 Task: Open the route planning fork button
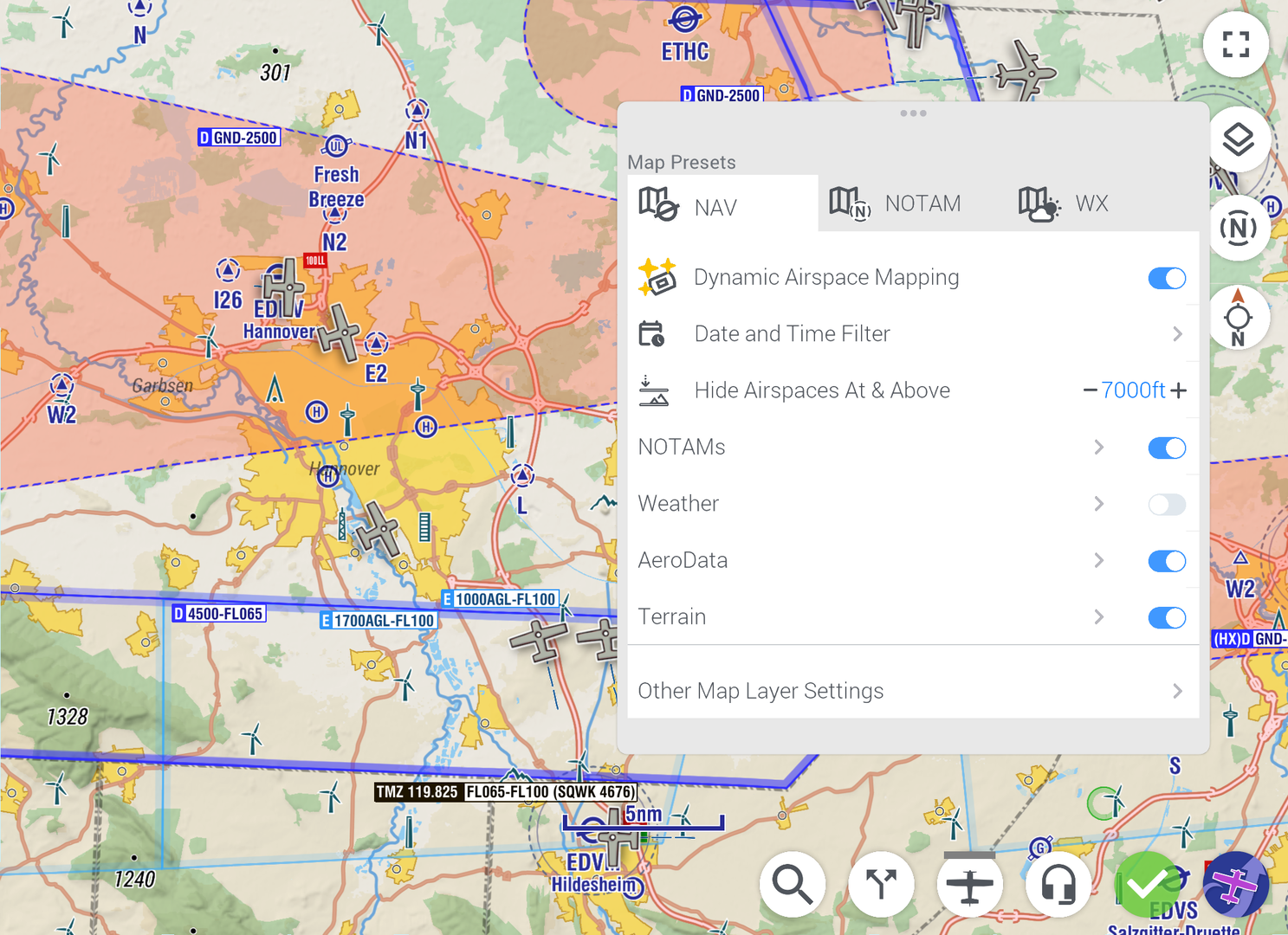[882, 884]
